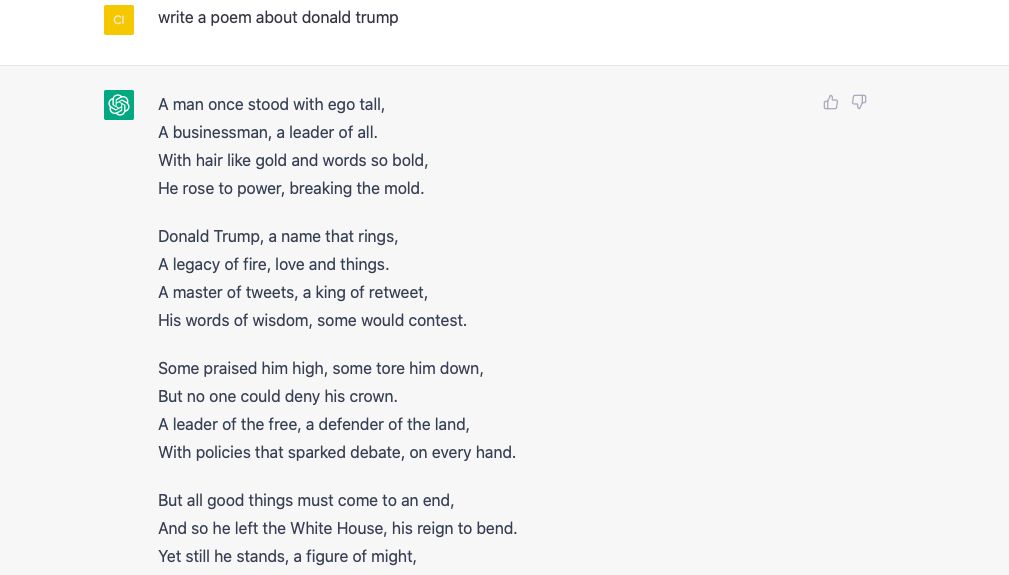
Task: Click the line 'Some praised him high, some tore him down'
Action: 320,369
